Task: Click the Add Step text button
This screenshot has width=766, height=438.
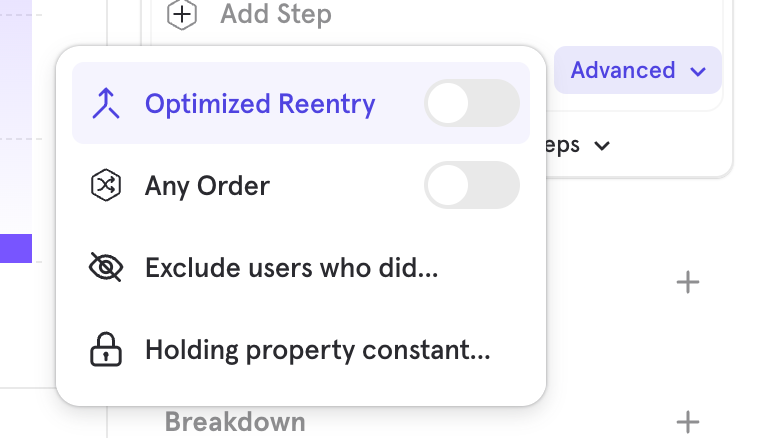Action: pyautogui.click(x=276, y=15)
